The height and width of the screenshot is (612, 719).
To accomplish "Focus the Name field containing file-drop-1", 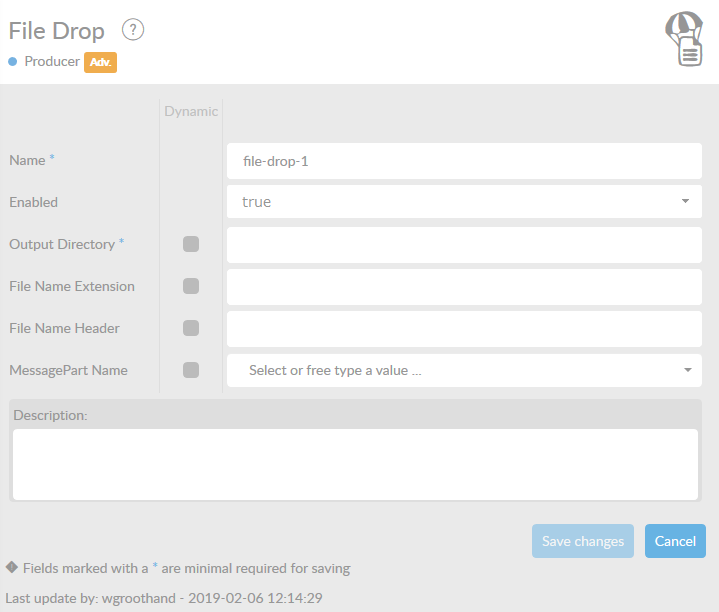I will click(x=464, y=160).
